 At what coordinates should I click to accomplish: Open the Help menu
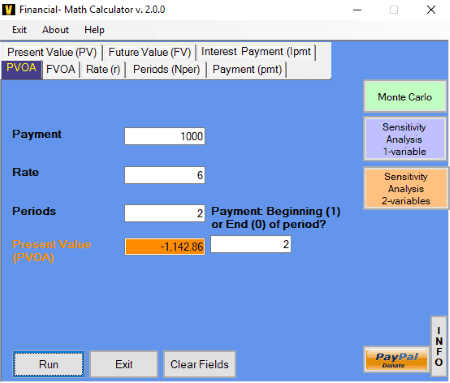point(94,30)
